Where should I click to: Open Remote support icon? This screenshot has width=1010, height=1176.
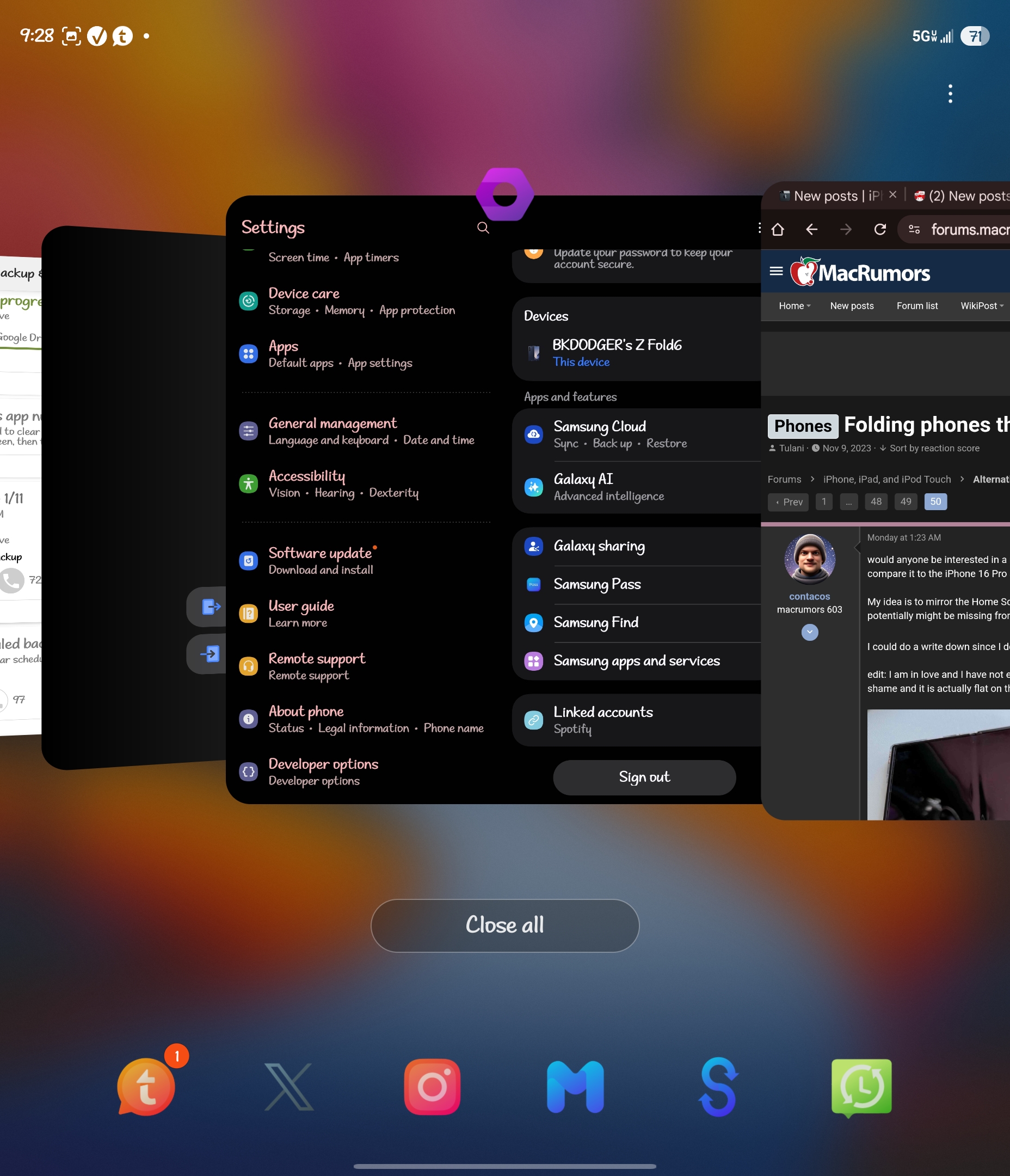tap(249, 666)
